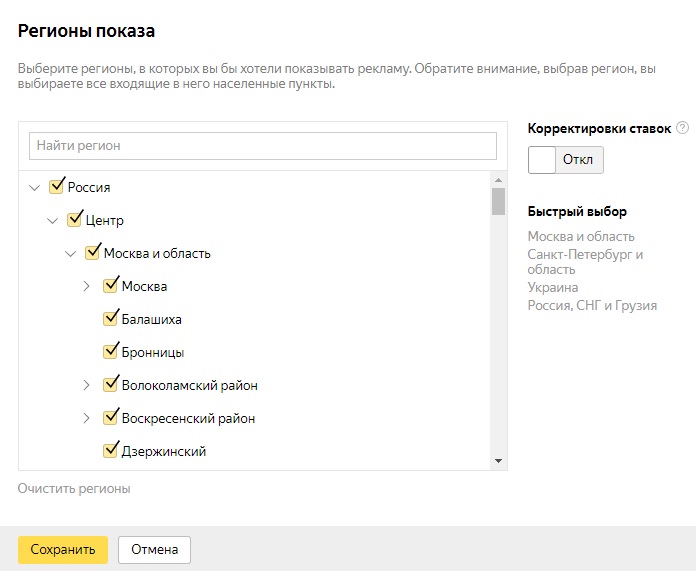Image resolution: width=696 pixels, height=571 pixels.
Task: Uncheck the Центр checkbox
Action: (x=74, y=219)
